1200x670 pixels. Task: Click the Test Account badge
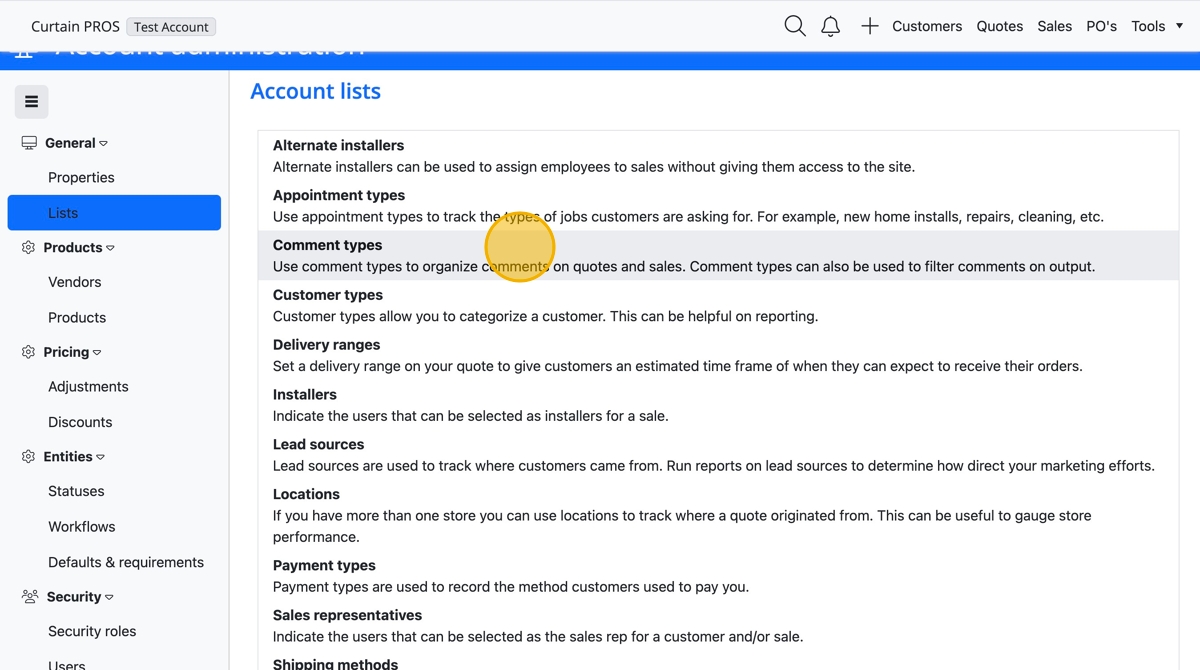[172, 27]
